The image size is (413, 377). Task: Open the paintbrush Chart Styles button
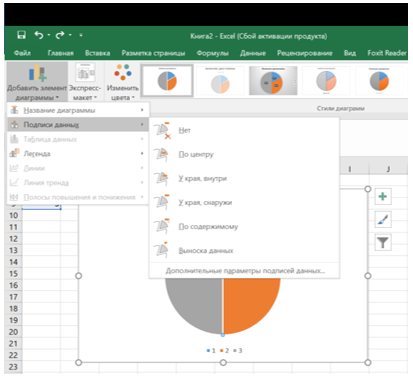pos(383,220)
